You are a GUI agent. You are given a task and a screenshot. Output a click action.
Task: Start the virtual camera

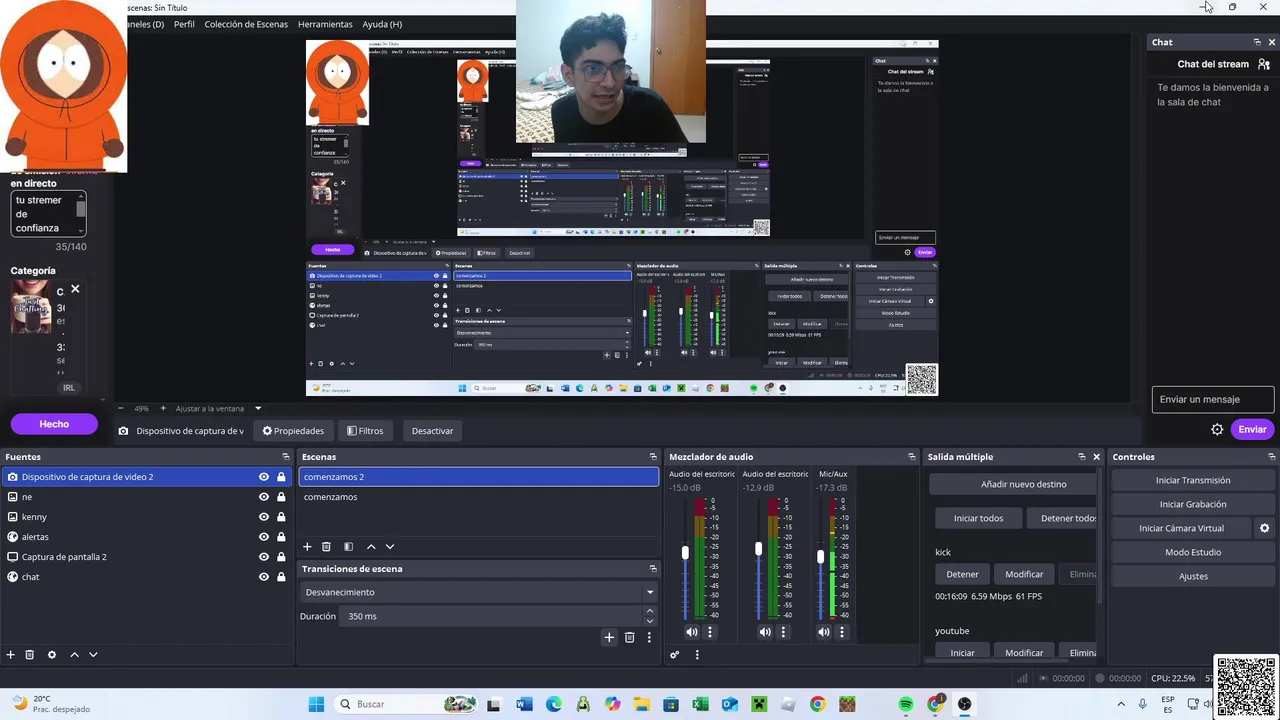click(x=1181, y=528)
